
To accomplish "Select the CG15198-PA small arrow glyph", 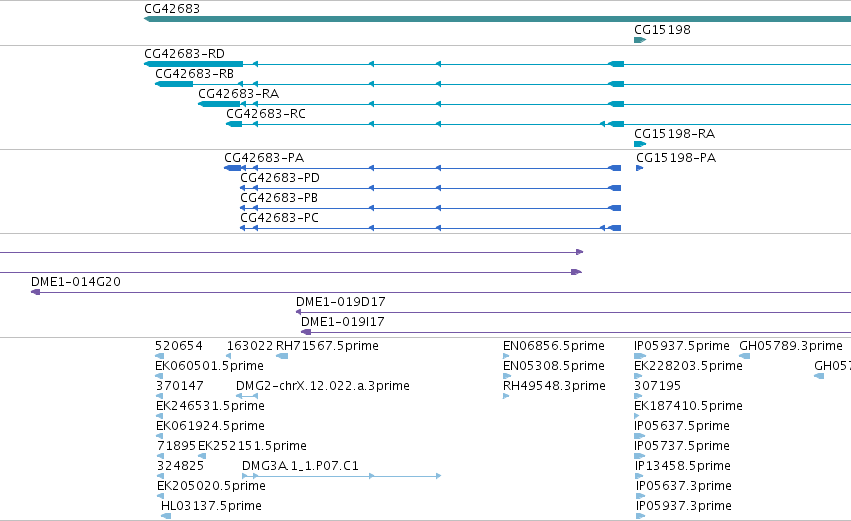I will coord(639,168).
